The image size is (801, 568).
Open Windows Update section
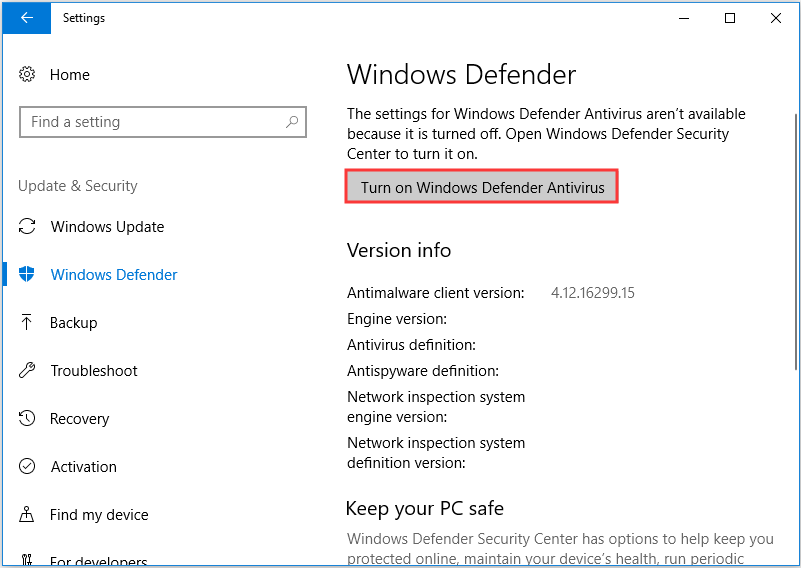(107, 227)
